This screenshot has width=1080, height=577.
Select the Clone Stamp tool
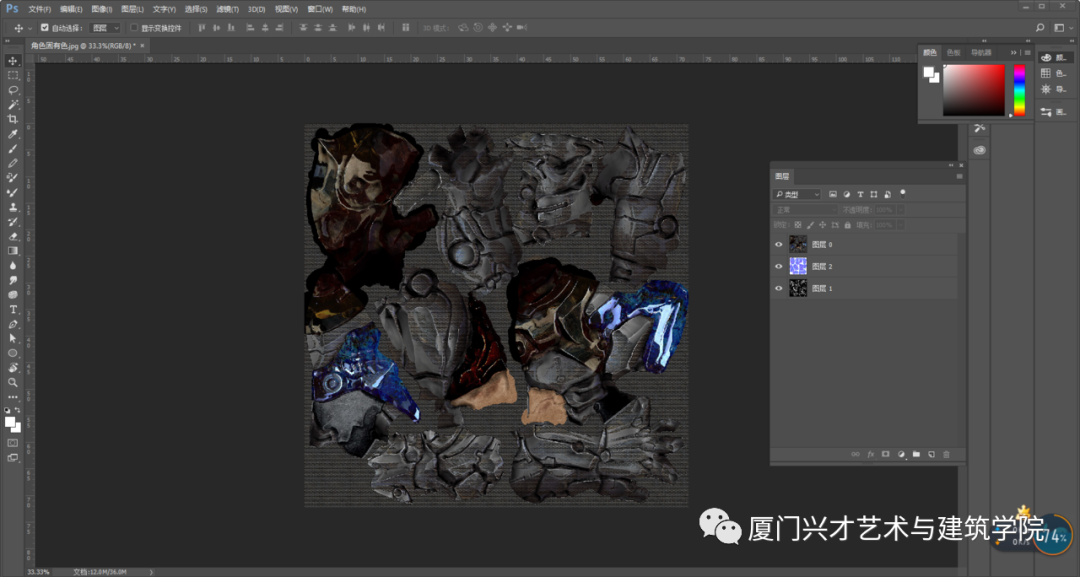[x=12, y=207]
